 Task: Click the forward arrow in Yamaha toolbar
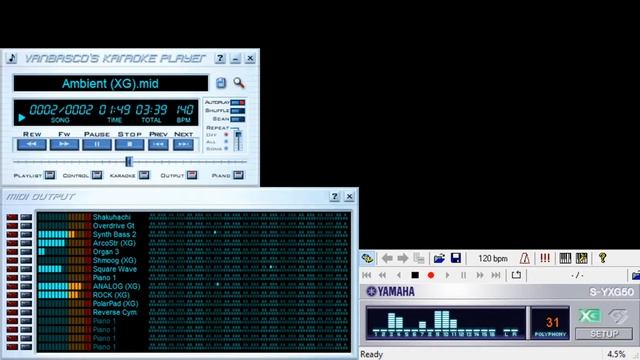point(403,258)
